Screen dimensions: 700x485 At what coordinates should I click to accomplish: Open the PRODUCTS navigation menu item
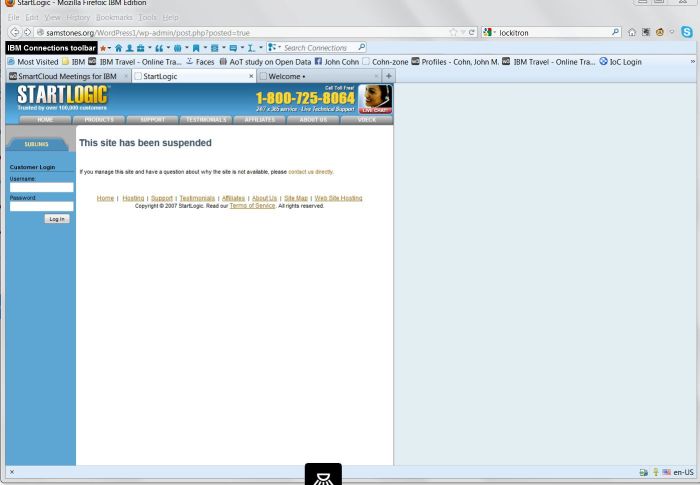pyautogui.click(x=99, y=120)
